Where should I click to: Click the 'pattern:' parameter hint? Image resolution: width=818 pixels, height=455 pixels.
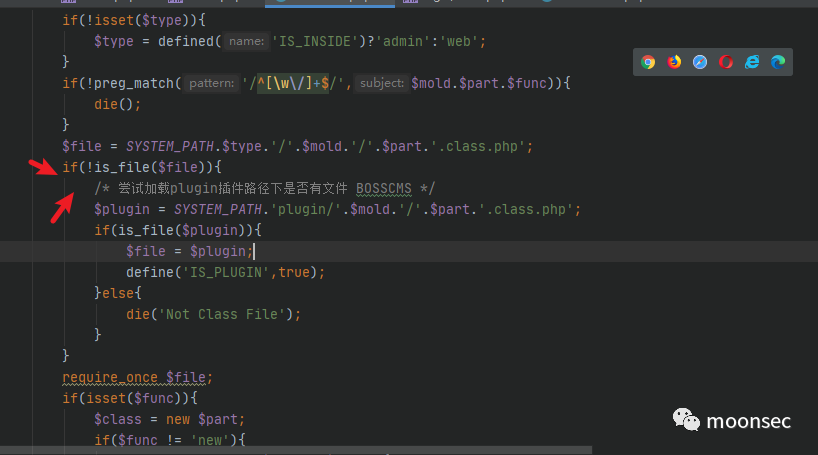coord(212,84)
